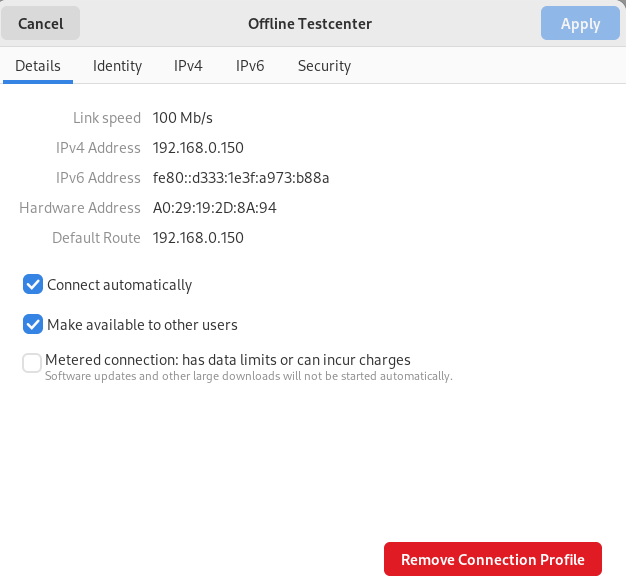
Task: Open the Identity tab
Action: (x=117, y=66)
